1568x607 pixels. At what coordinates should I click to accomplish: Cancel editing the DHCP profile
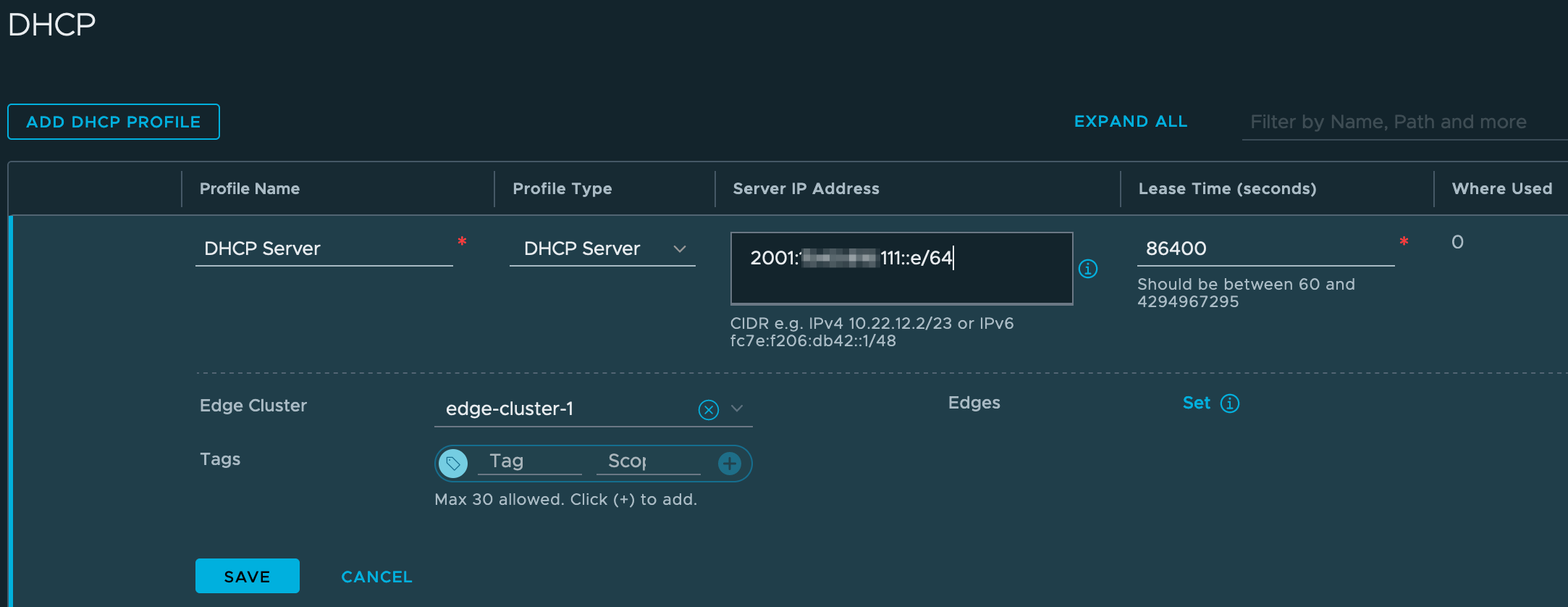coord(376,577)
